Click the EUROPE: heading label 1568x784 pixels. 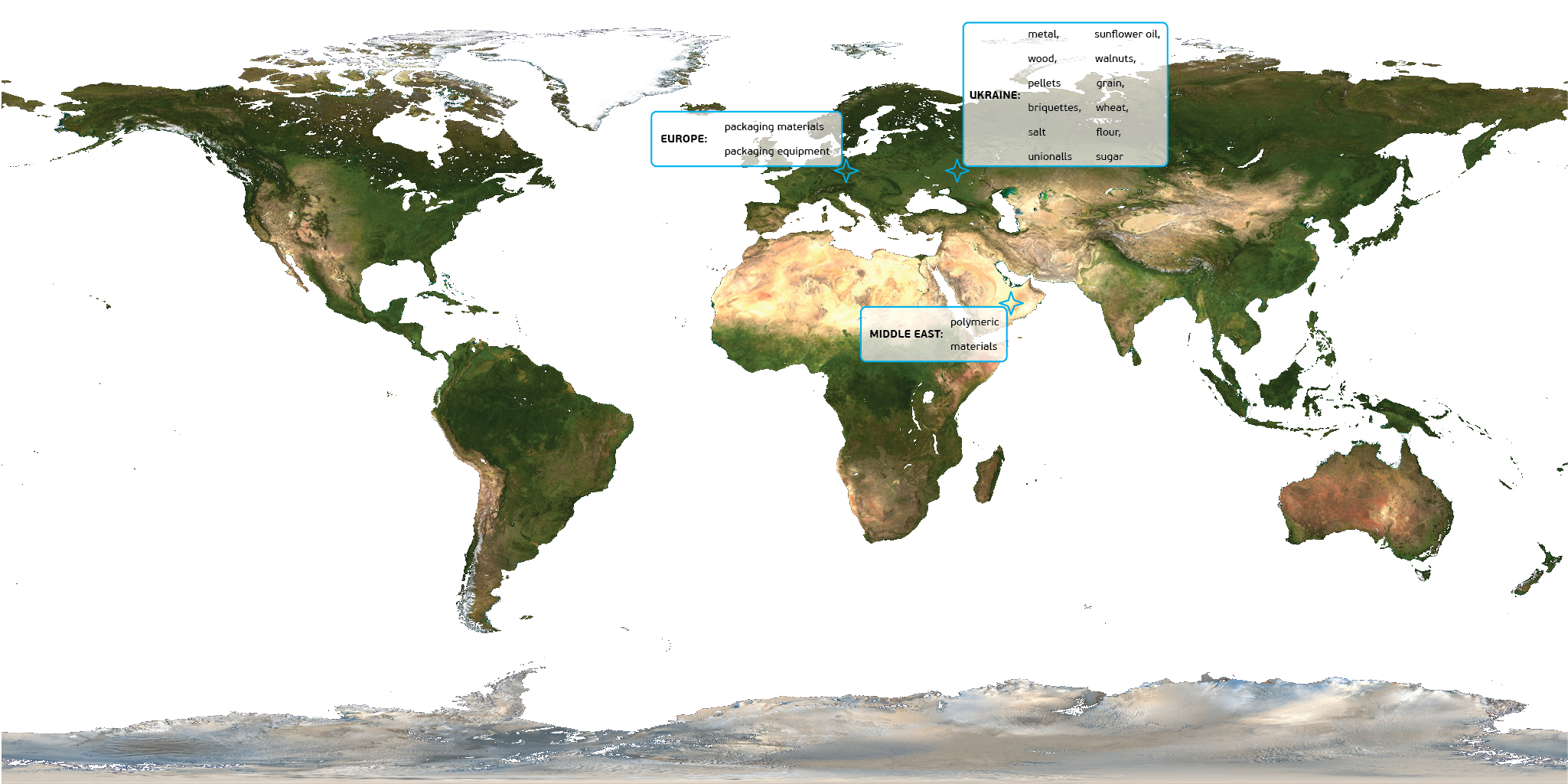tap(683, 139)
